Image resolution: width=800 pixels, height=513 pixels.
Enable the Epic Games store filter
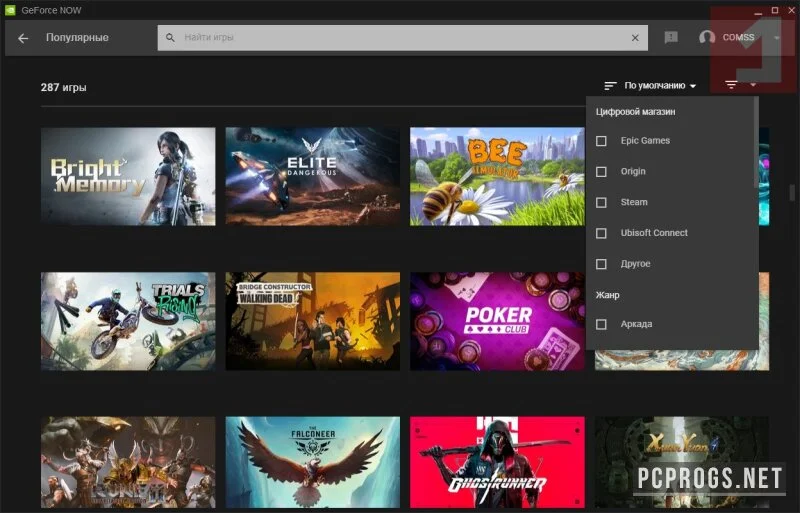[602, 141]
